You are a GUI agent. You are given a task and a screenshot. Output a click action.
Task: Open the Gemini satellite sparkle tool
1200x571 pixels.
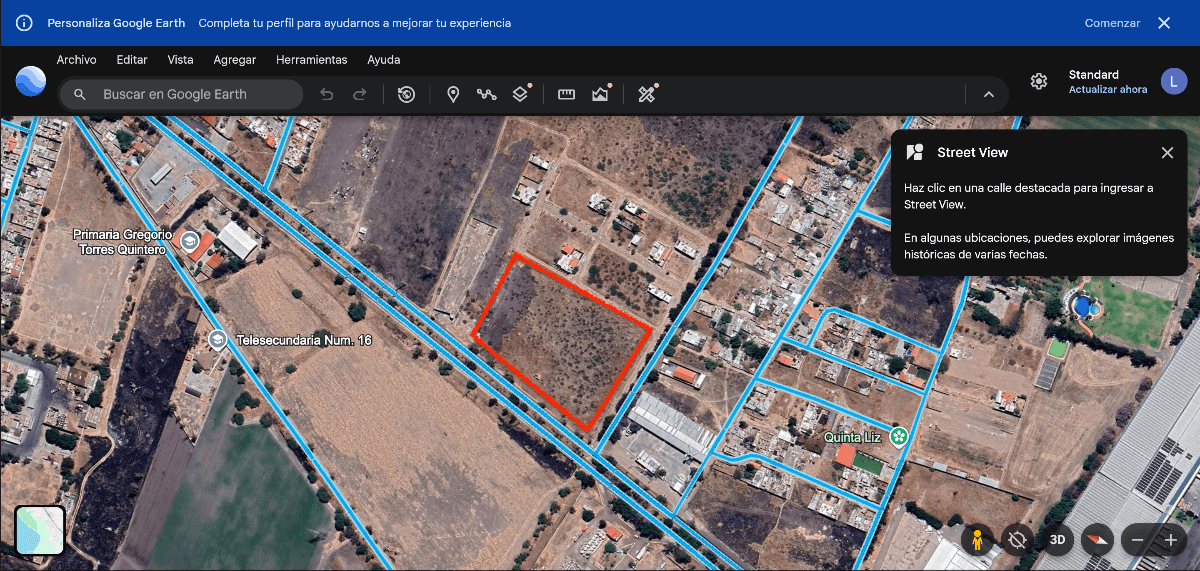tap(647, 94)
